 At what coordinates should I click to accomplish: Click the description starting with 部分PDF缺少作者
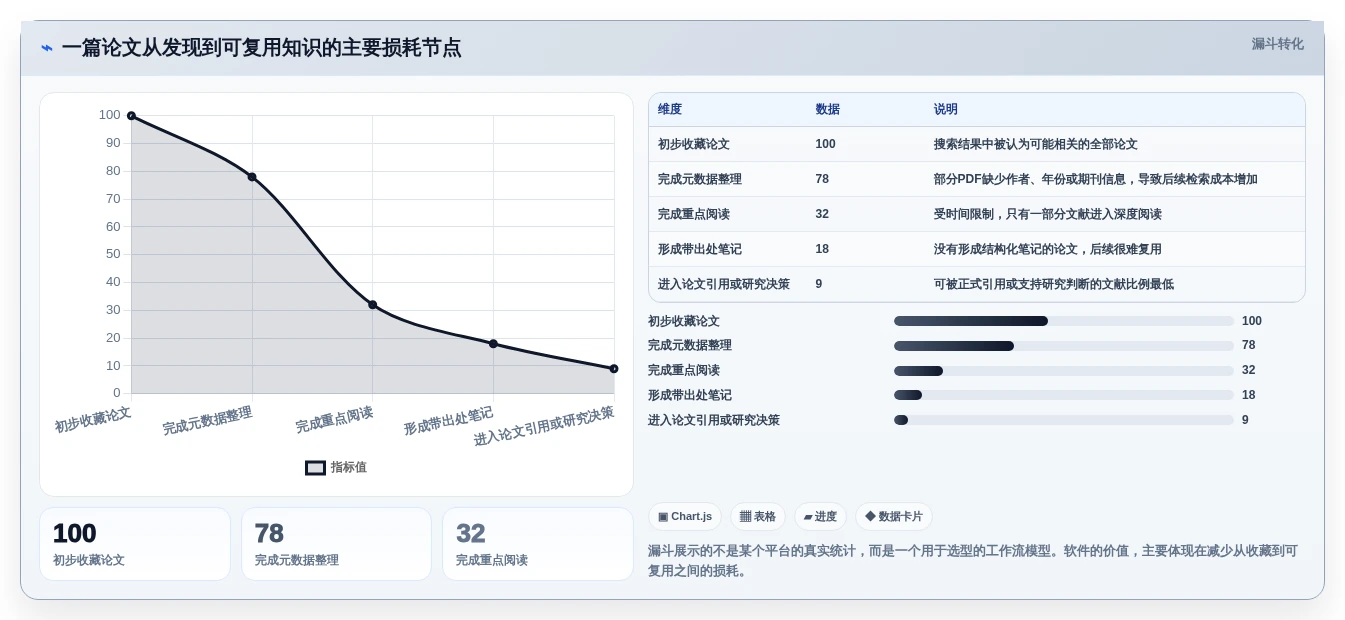tap(1095, 179)
